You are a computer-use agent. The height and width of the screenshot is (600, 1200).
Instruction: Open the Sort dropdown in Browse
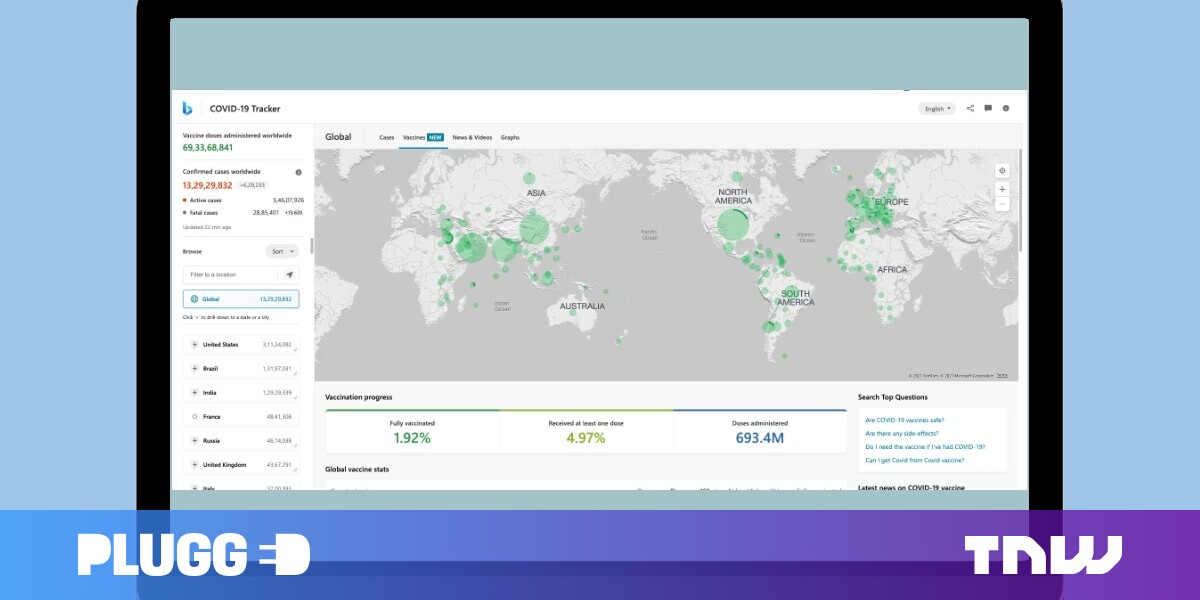coord(281,251)
